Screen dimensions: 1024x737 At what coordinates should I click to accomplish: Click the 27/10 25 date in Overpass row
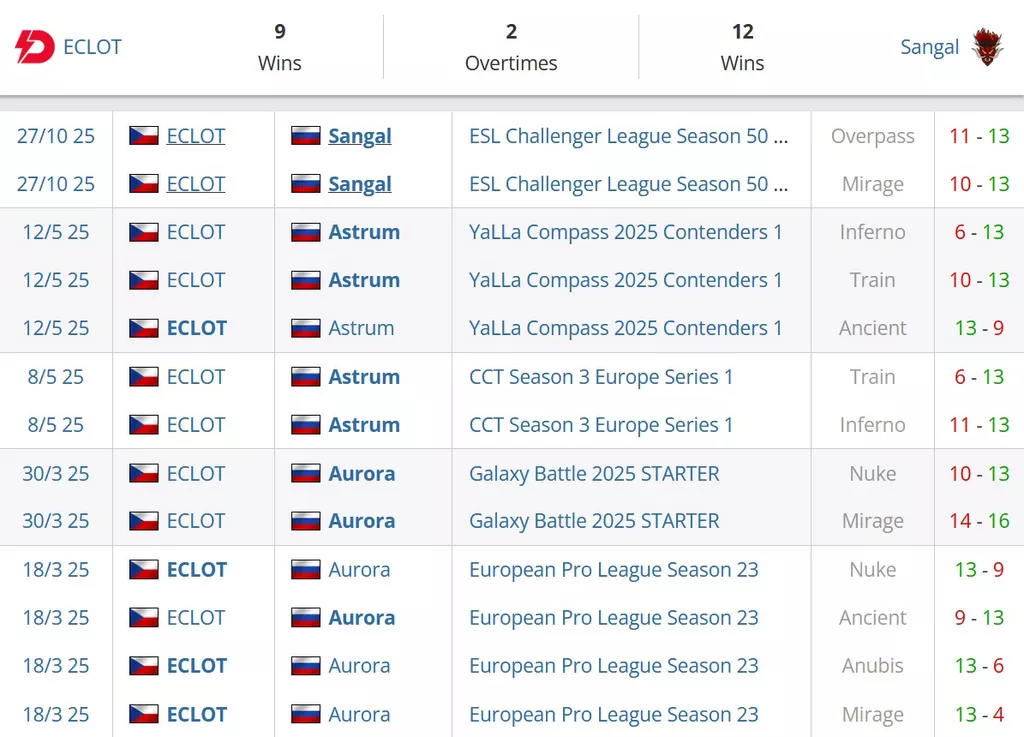(x=56, y=136)
